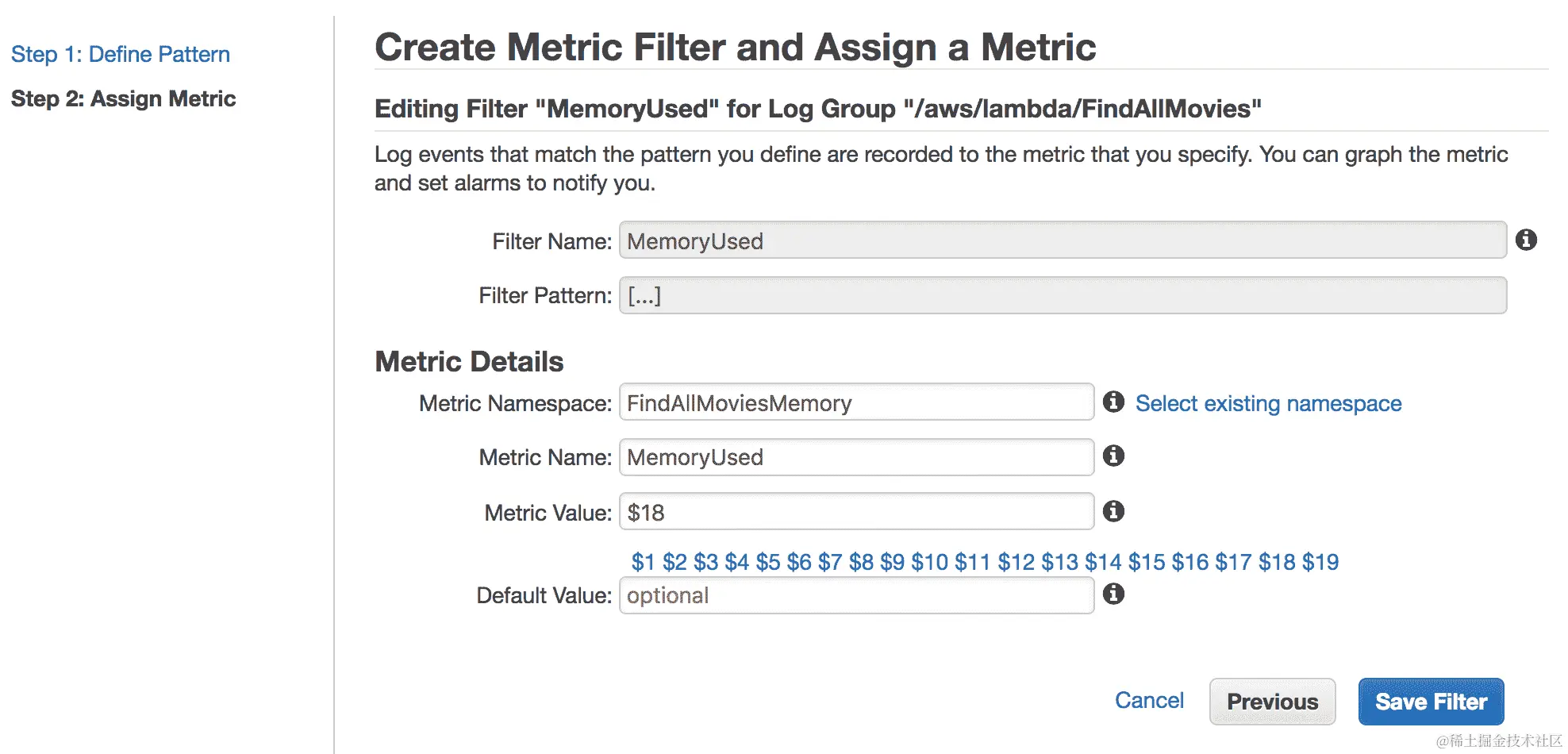
Task: Click the info icon beside Metric Name
Action: click(x=1113, y=456)
